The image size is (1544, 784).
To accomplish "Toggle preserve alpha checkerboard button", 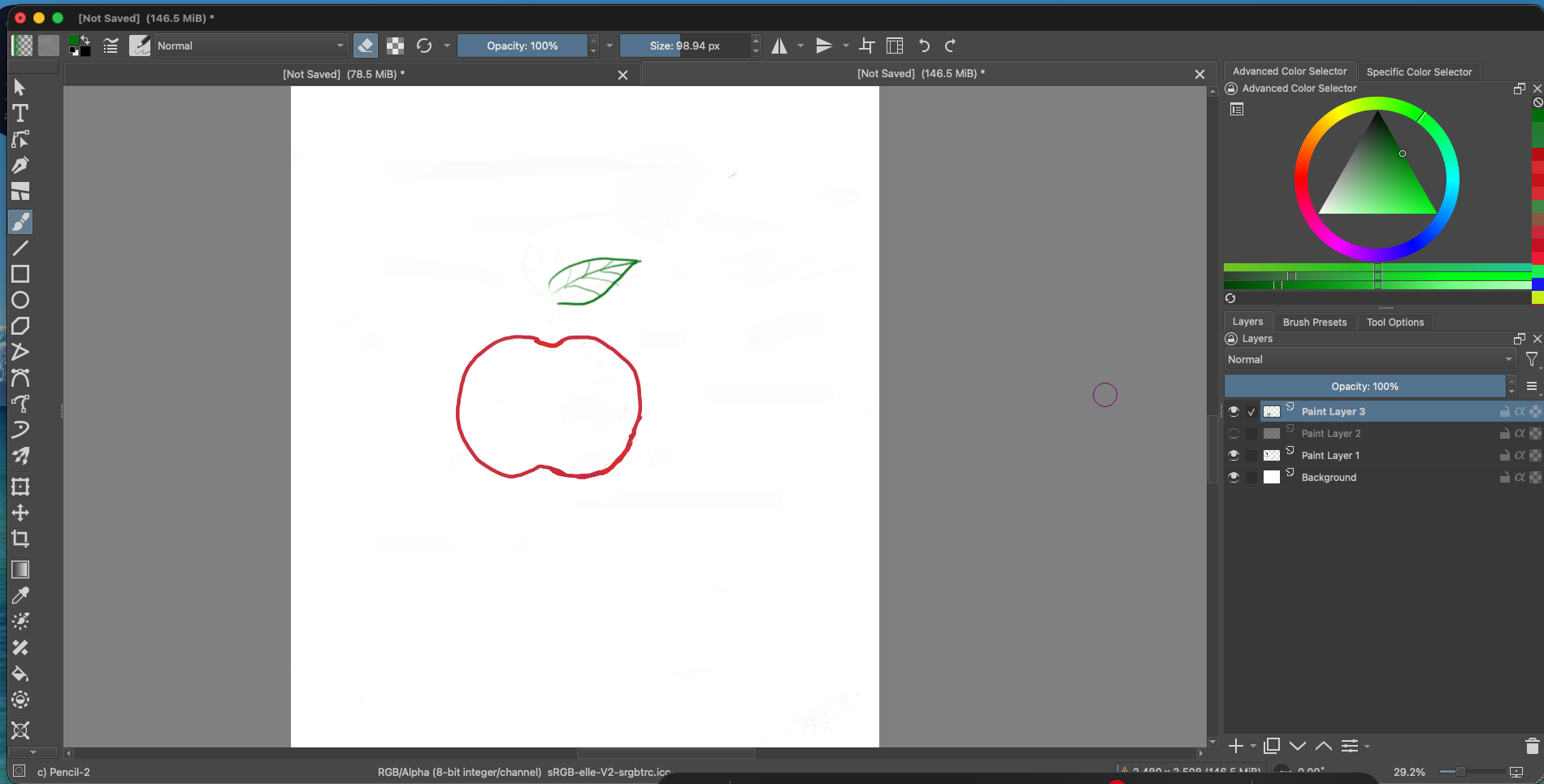I will click(395, 45).
